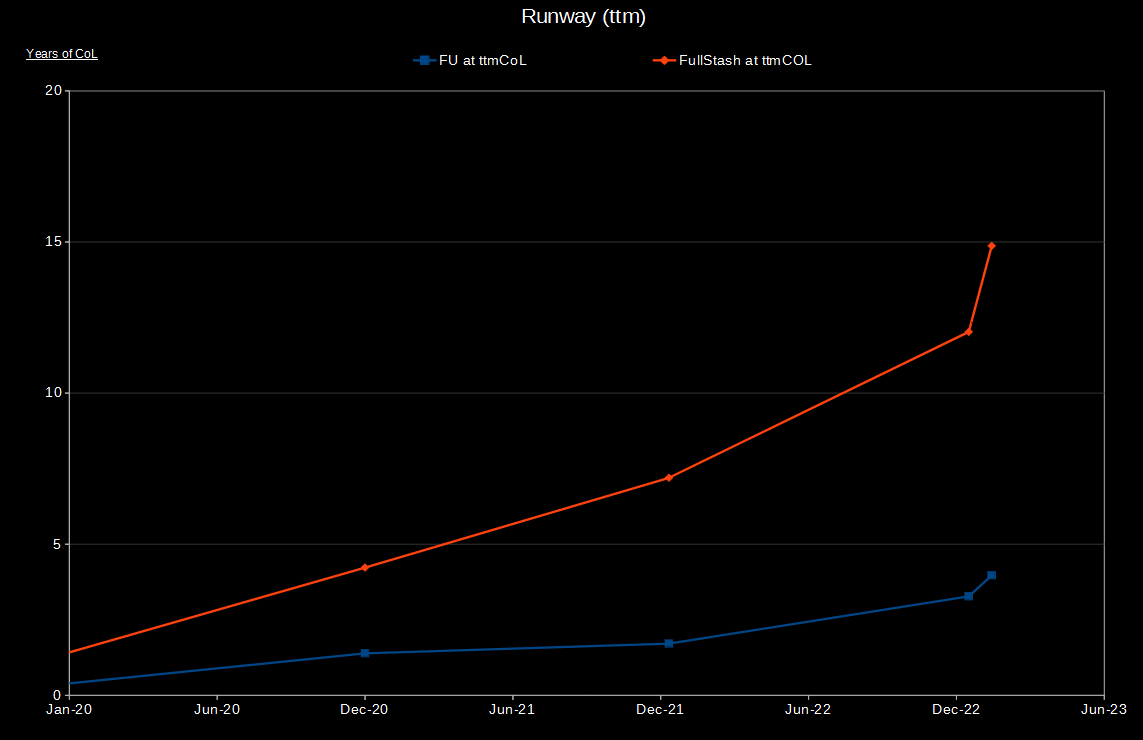The width and height of the screenshot is (1143, 740).
Task: Click the y-axis label 5
Action: pos(58,544)
